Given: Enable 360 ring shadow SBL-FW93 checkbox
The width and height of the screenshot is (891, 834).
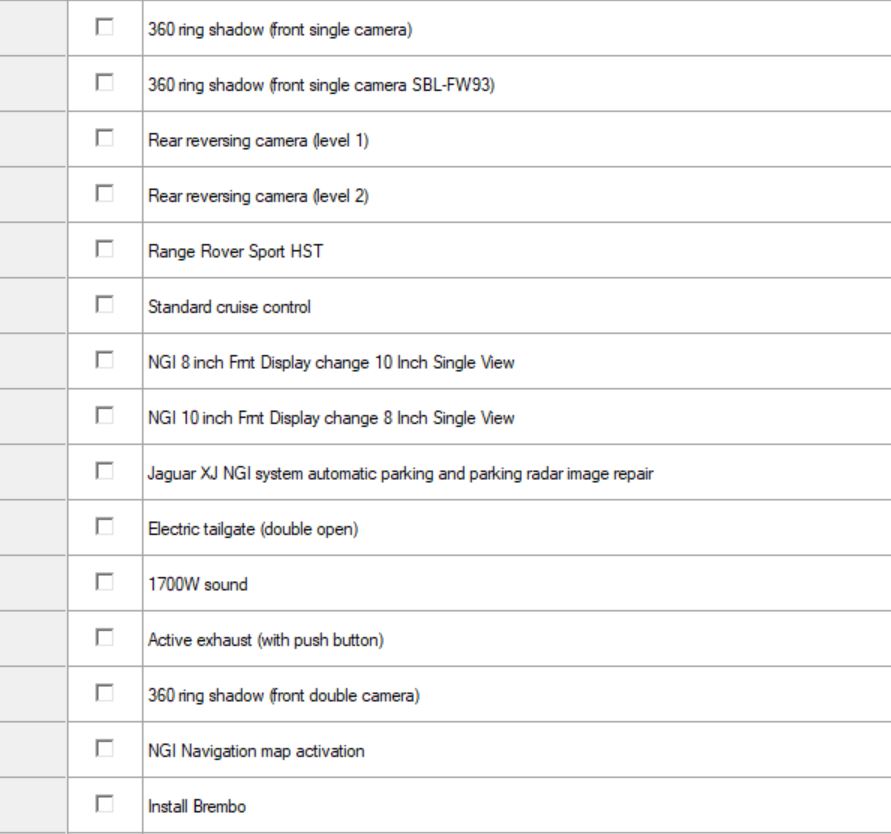Looking at the screenshot, I should click(x=104, y=84).
